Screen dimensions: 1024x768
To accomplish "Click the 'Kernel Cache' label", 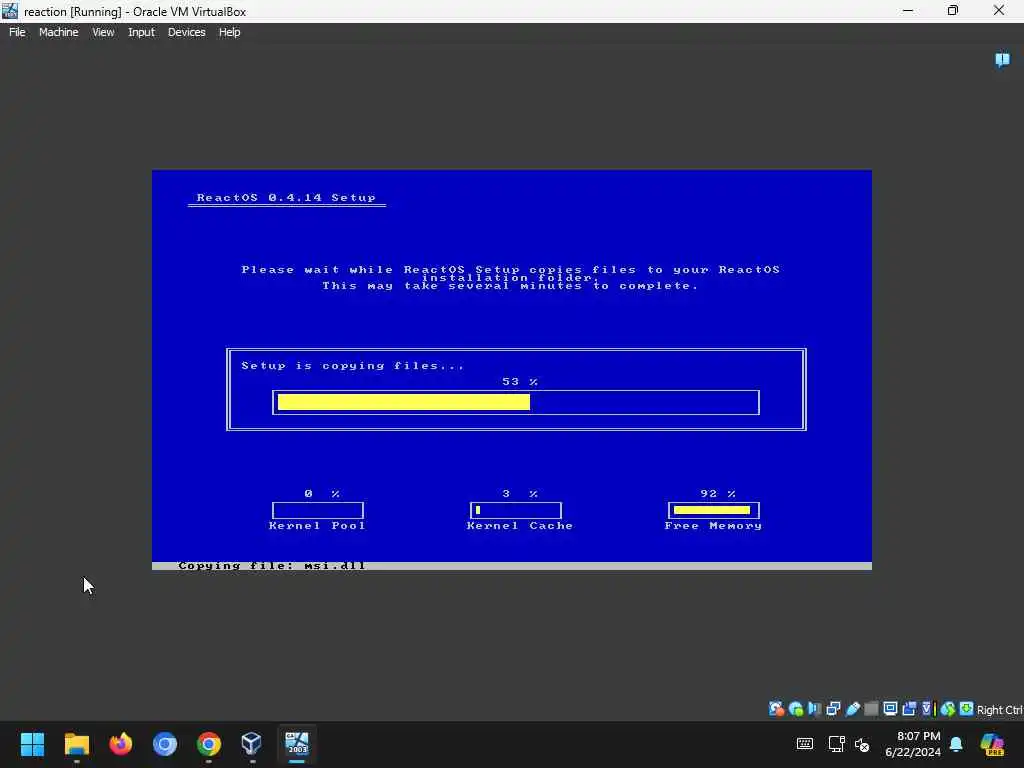I will click(x=520, y=526).
